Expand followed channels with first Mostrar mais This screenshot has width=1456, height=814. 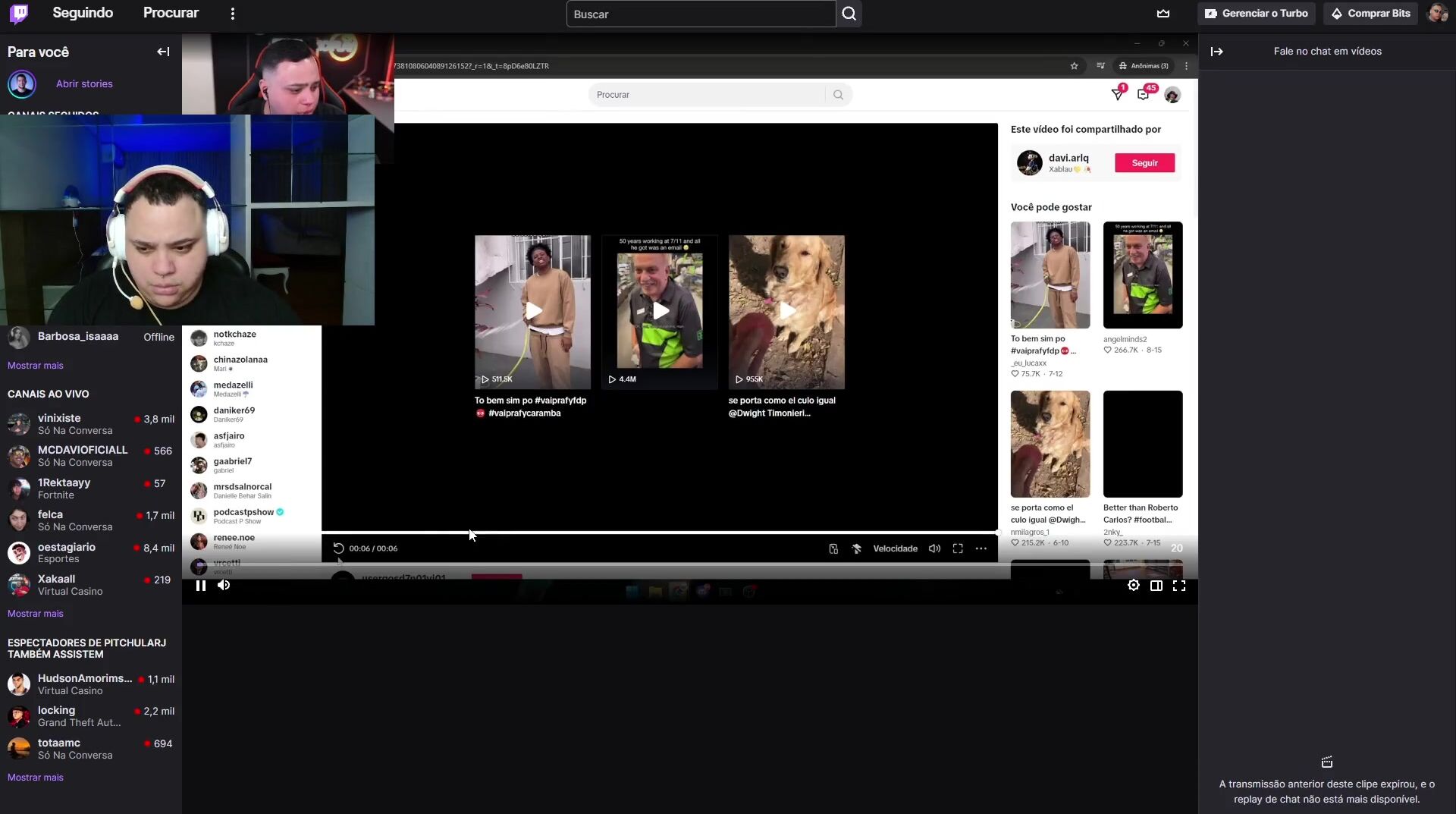(36, 366)
